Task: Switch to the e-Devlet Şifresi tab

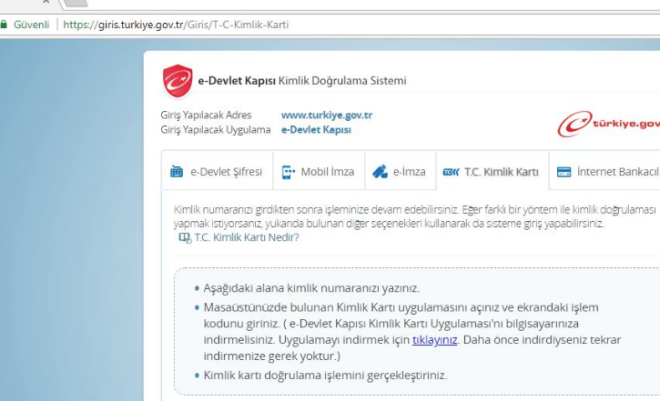Action: [217, 172]
